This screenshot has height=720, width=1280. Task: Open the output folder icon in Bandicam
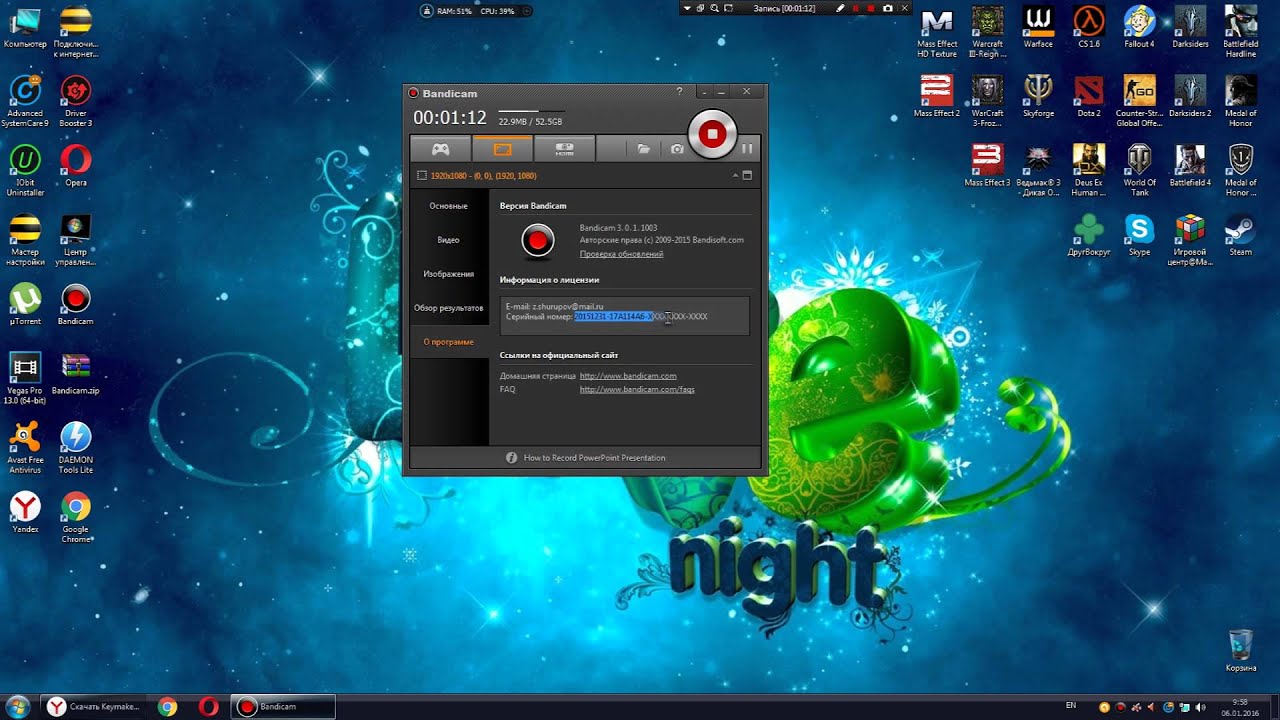pyautogui.click(x=644, y=149)
